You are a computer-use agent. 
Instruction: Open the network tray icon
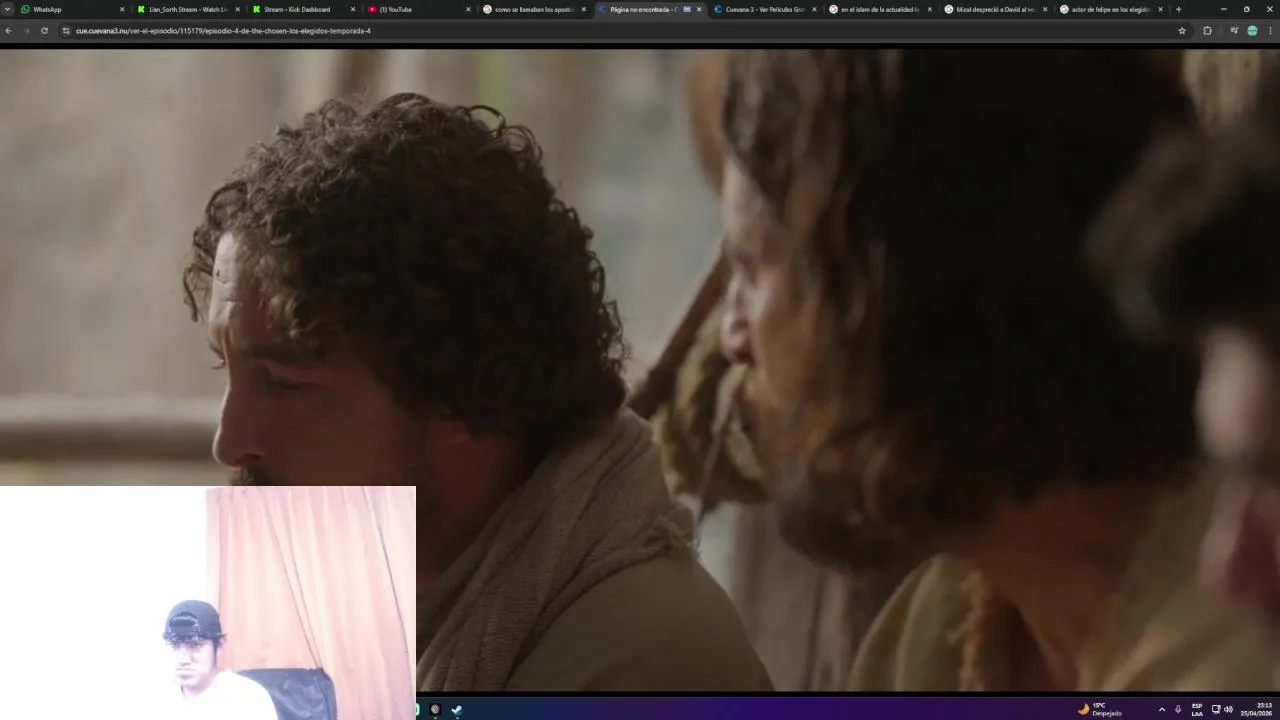[1216, 709]
